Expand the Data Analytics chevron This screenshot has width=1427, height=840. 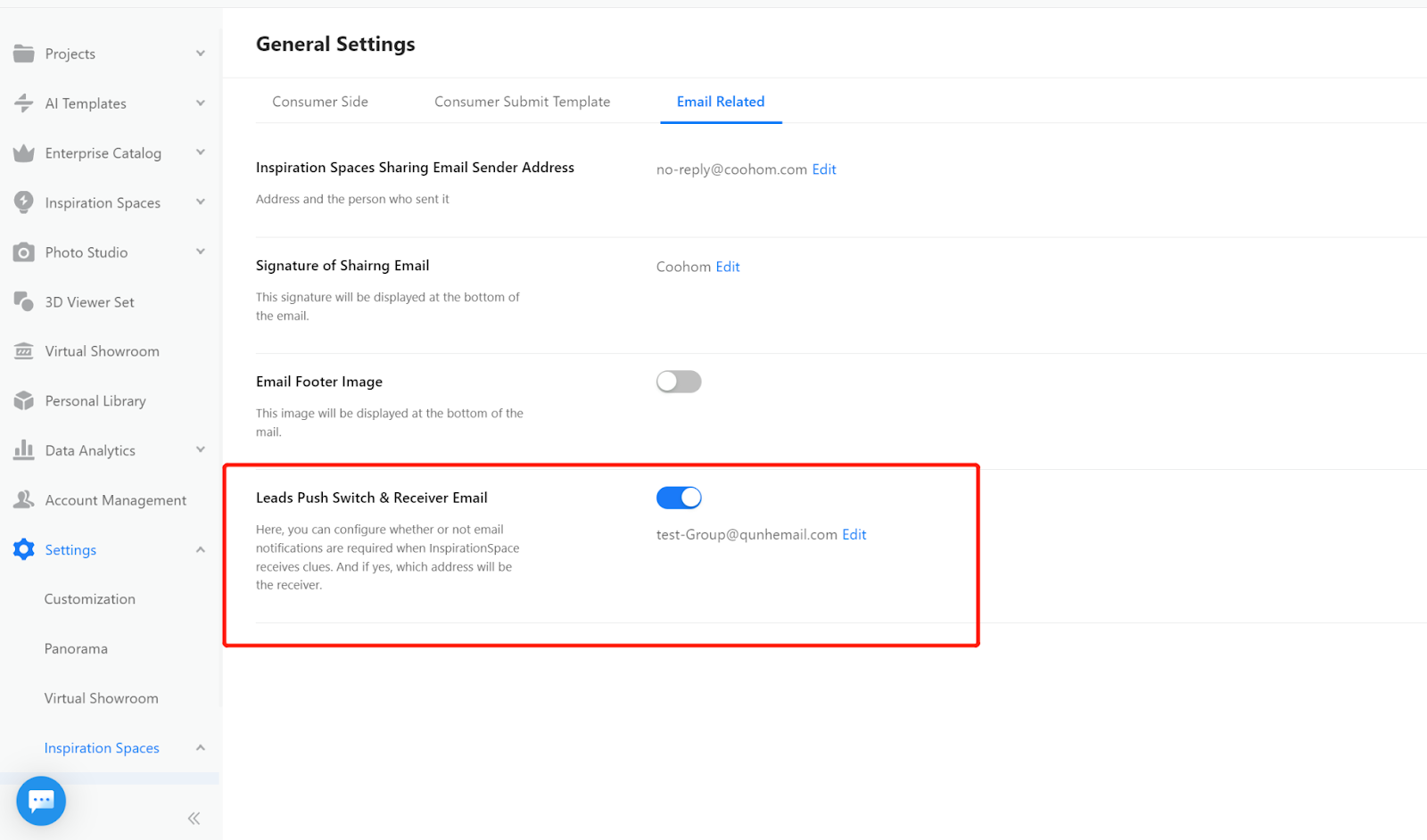pos(201,450)
